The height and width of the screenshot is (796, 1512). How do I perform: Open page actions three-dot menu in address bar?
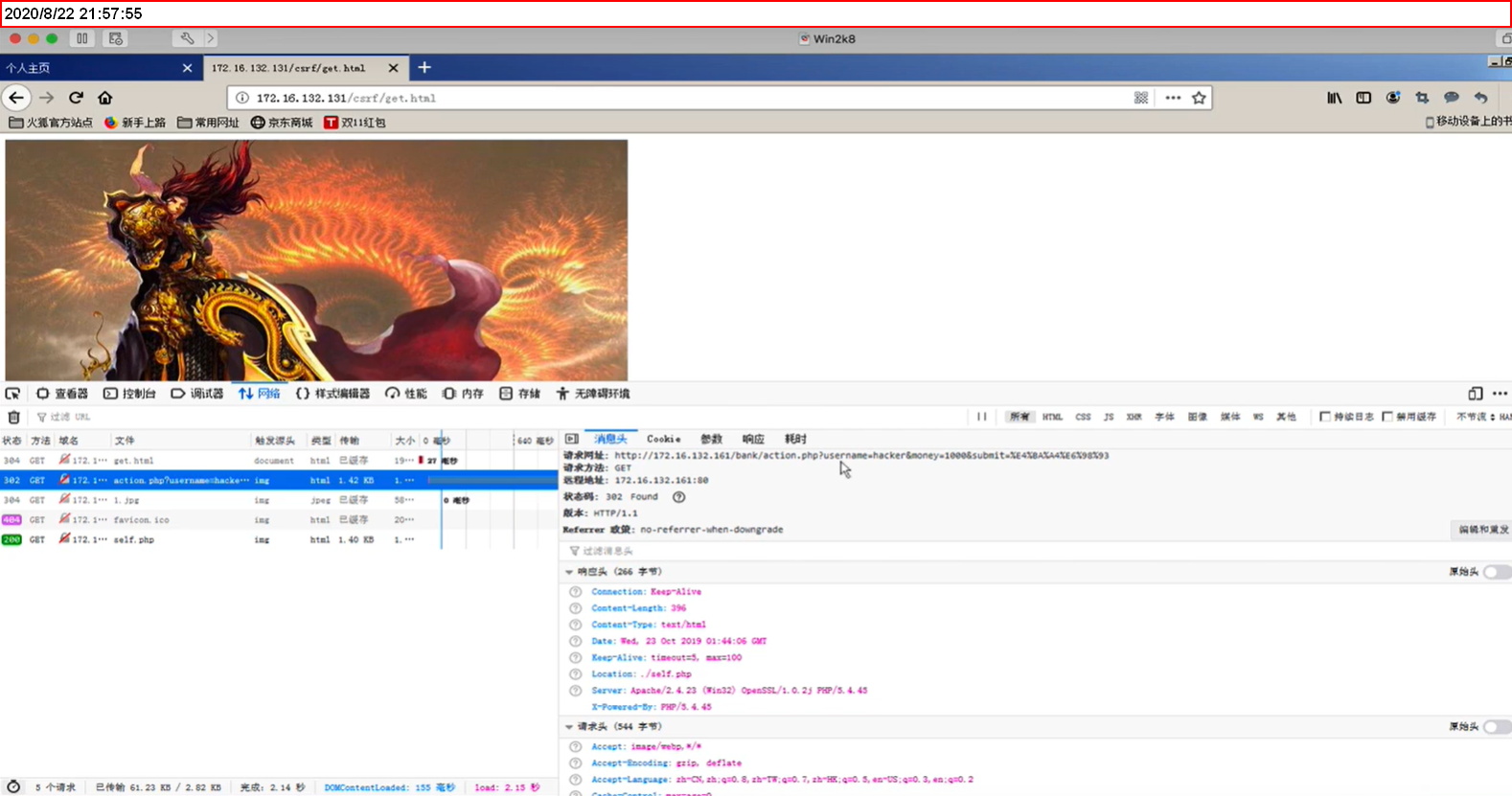point(1173,98)
